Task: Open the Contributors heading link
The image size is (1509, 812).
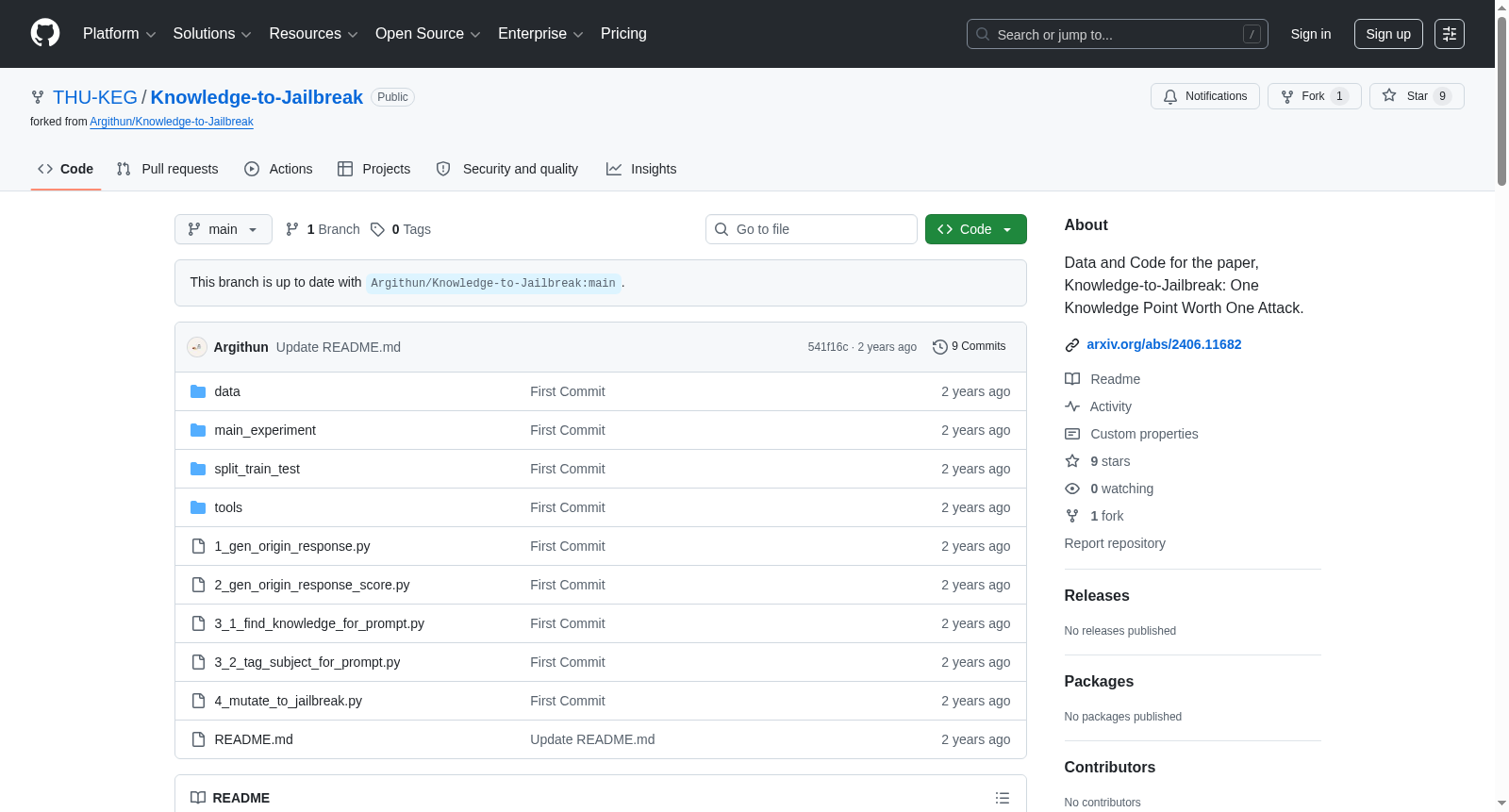Action: (1110, 768)
